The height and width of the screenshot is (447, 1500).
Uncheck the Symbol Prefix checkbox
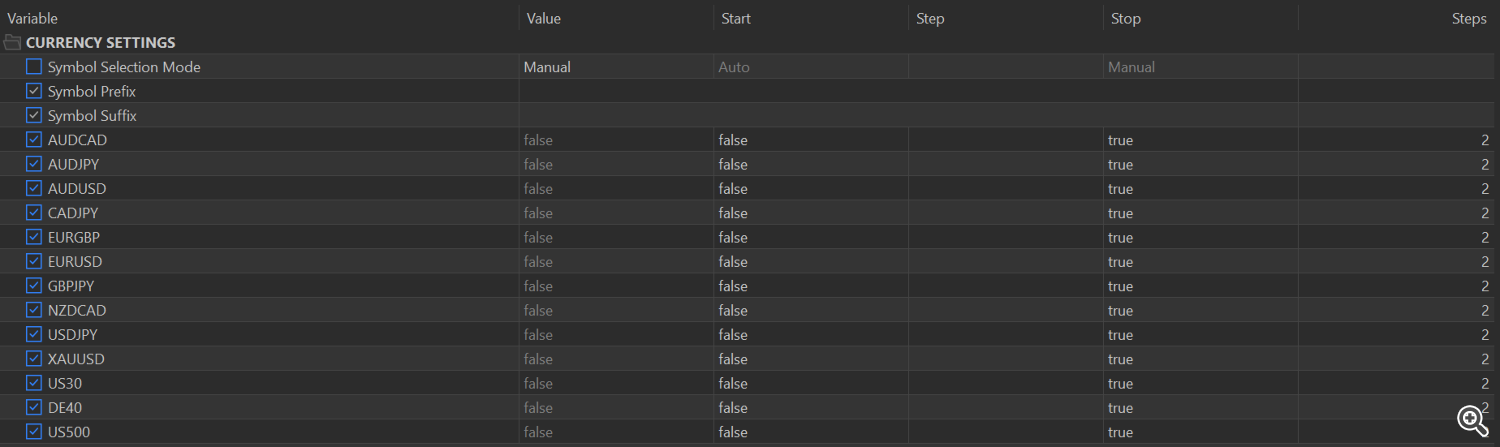point(34,91)
